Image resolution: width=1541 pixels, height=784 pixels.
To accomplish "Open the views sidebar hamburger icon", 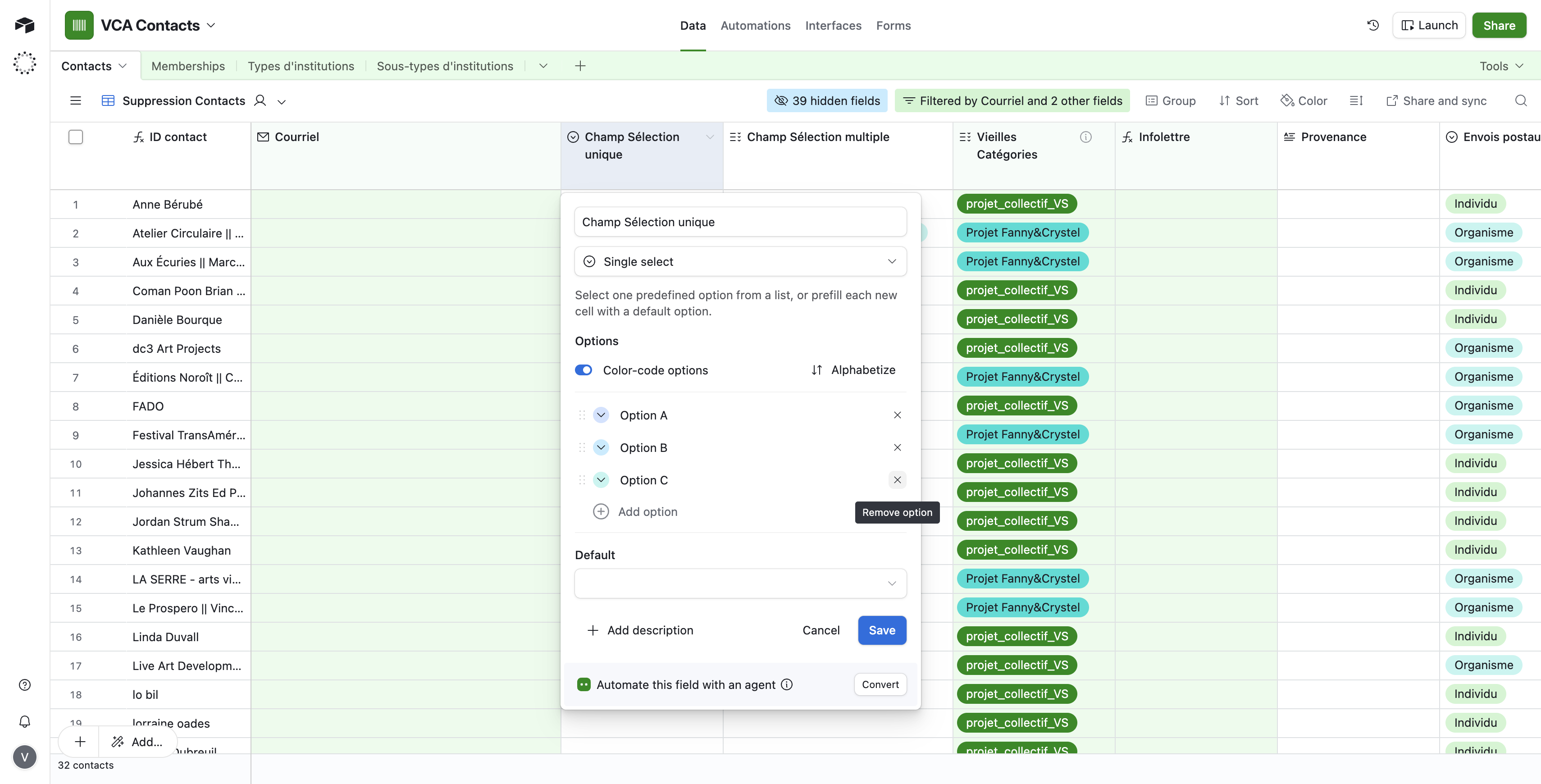I will [x=75, y=100].
